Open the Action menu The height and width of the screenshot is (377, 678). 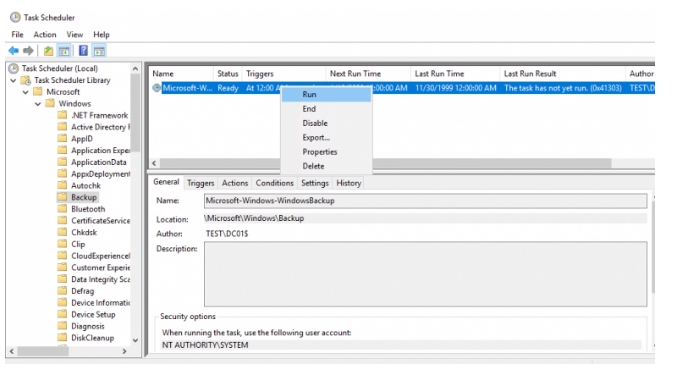pos(45,35)
